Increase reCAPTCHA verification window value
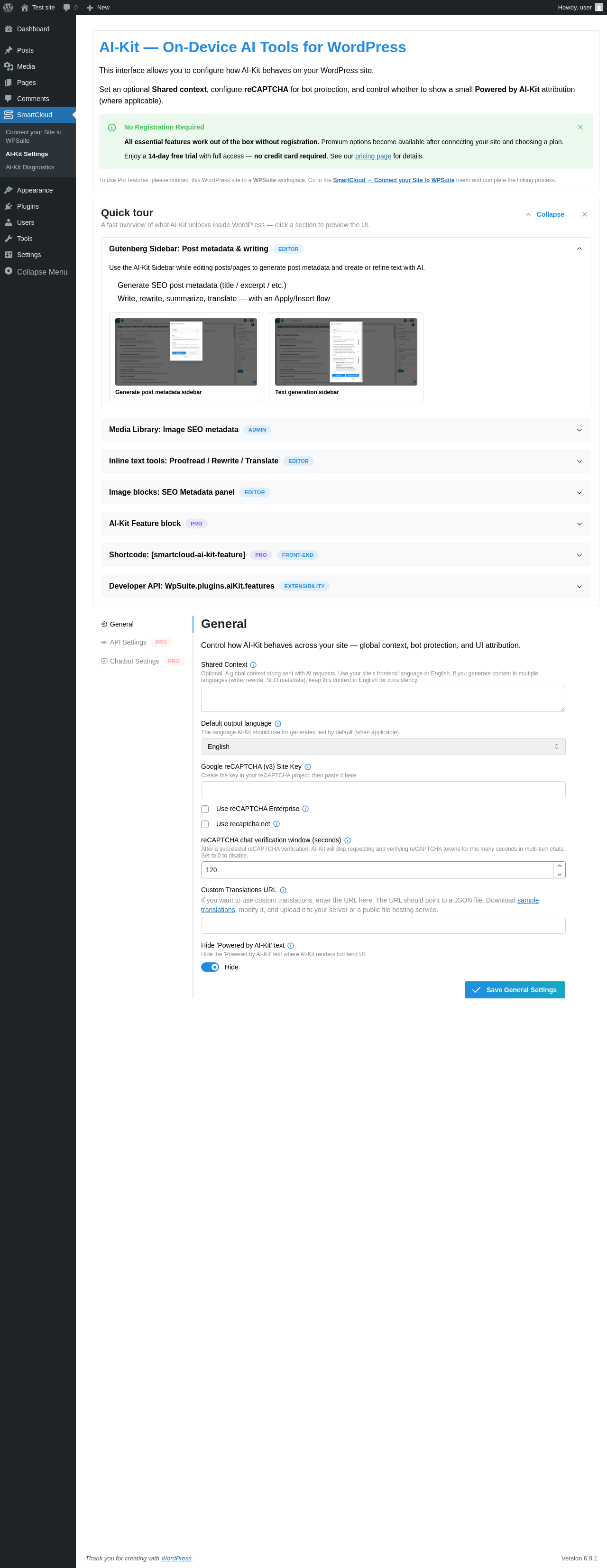Screen dimensions: 607x1568 559,866
